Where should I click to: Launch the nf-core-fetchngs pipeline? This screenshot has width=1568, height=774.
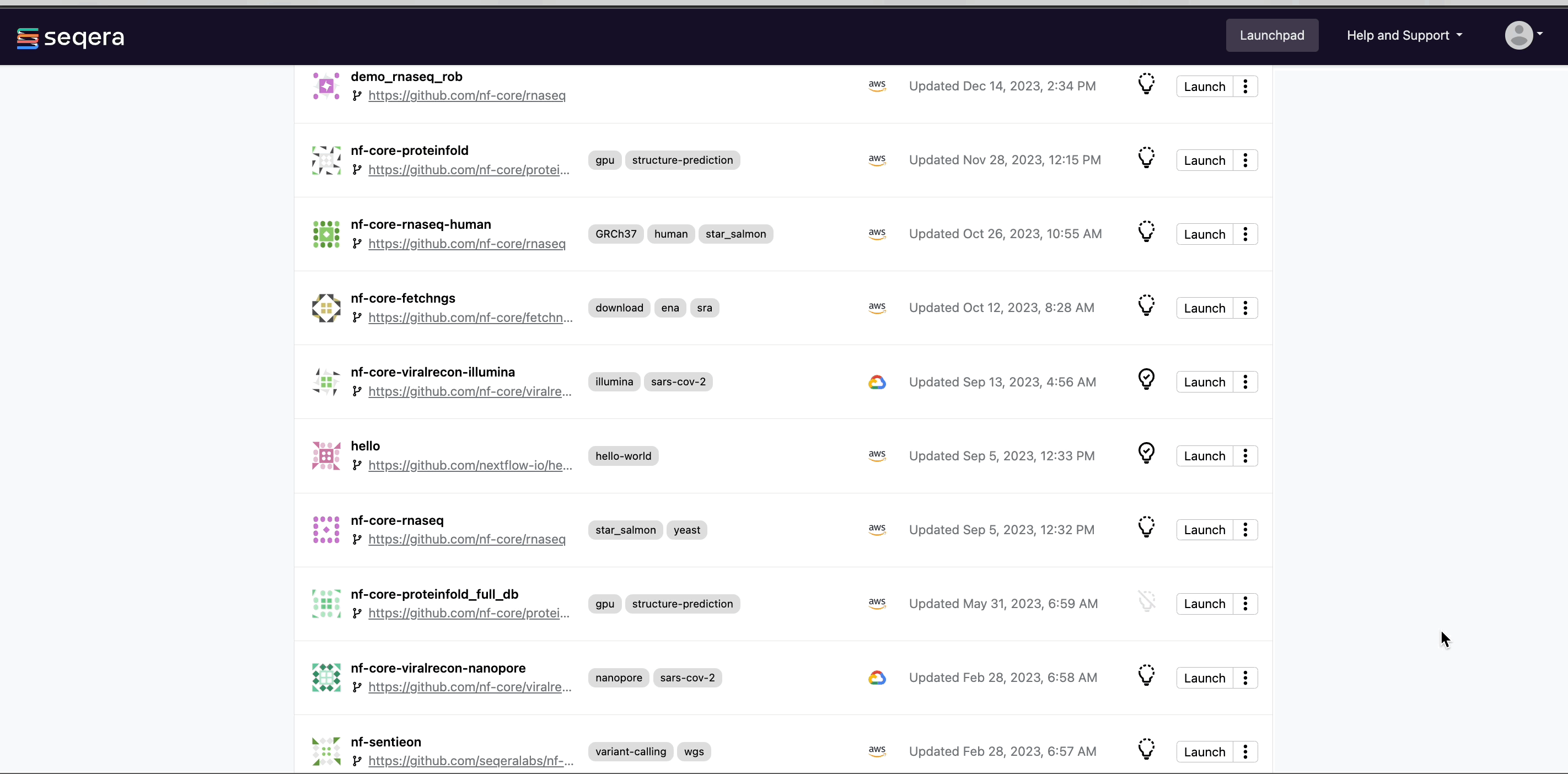(1204, 309)
